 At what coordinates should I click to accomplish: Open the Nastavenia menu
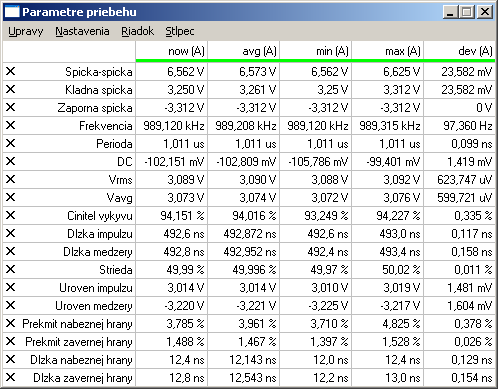pos(82,31)
